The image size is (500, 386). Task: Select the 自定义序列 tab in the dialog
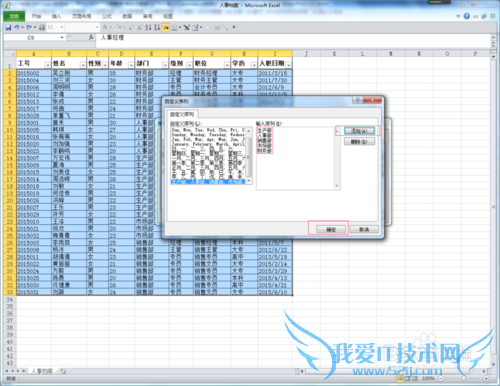[x=182, y=114]
